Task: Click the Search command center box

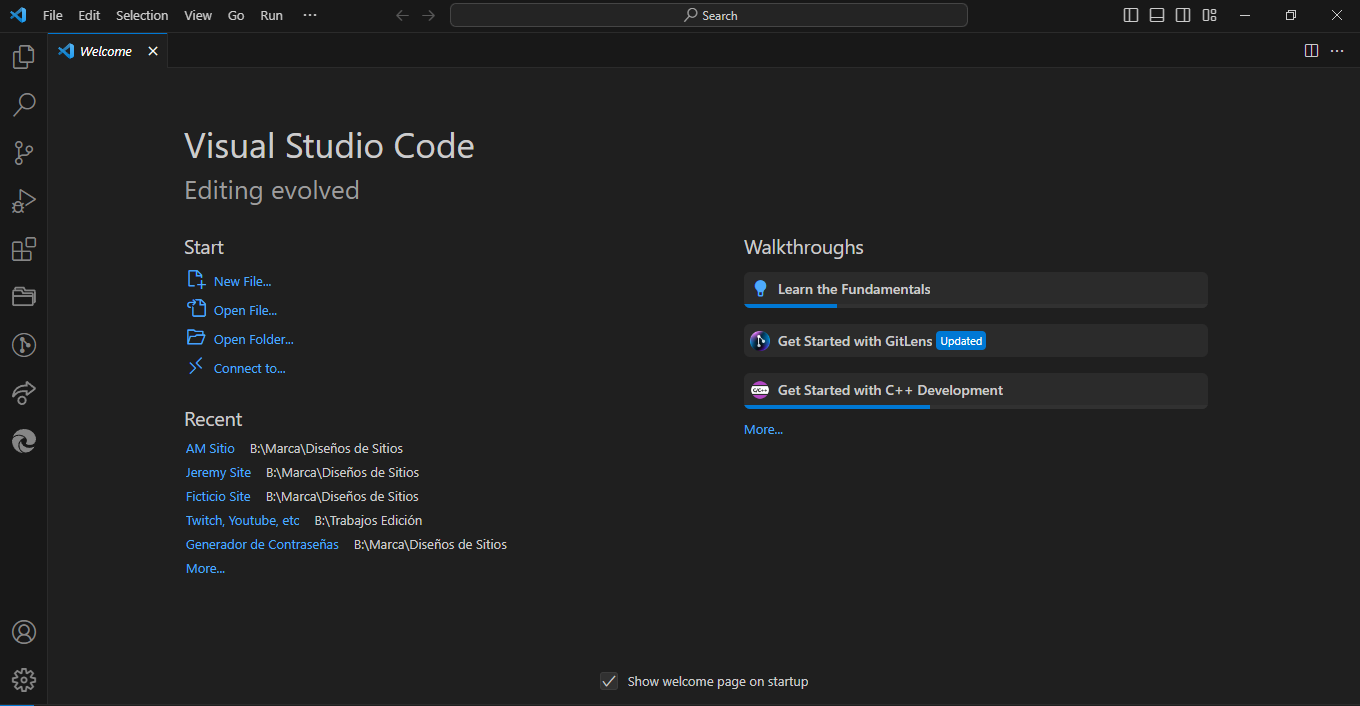Action: click(x=708, y=15)
